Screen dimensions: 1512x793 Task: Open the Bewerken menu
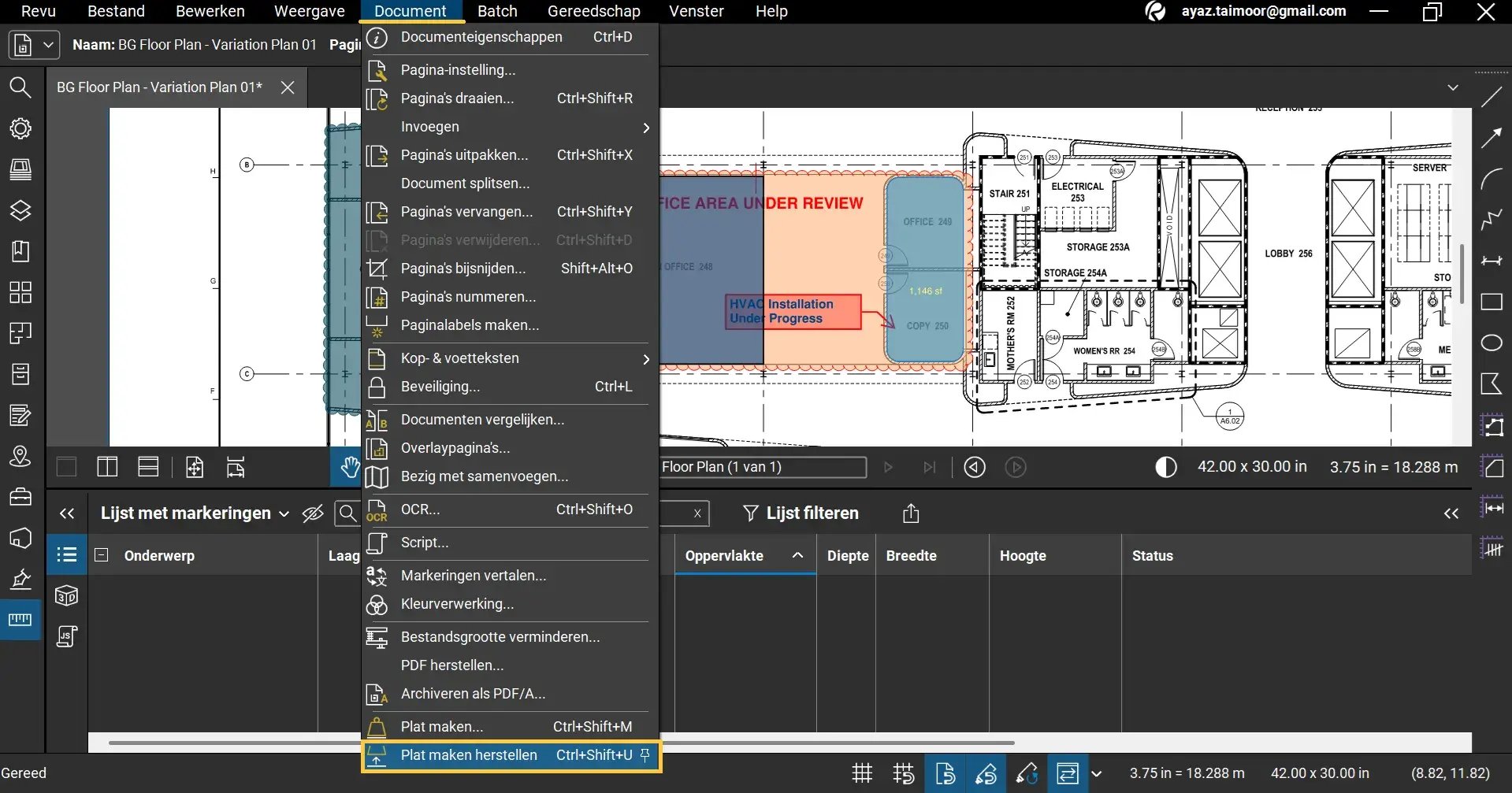point(210,11)
